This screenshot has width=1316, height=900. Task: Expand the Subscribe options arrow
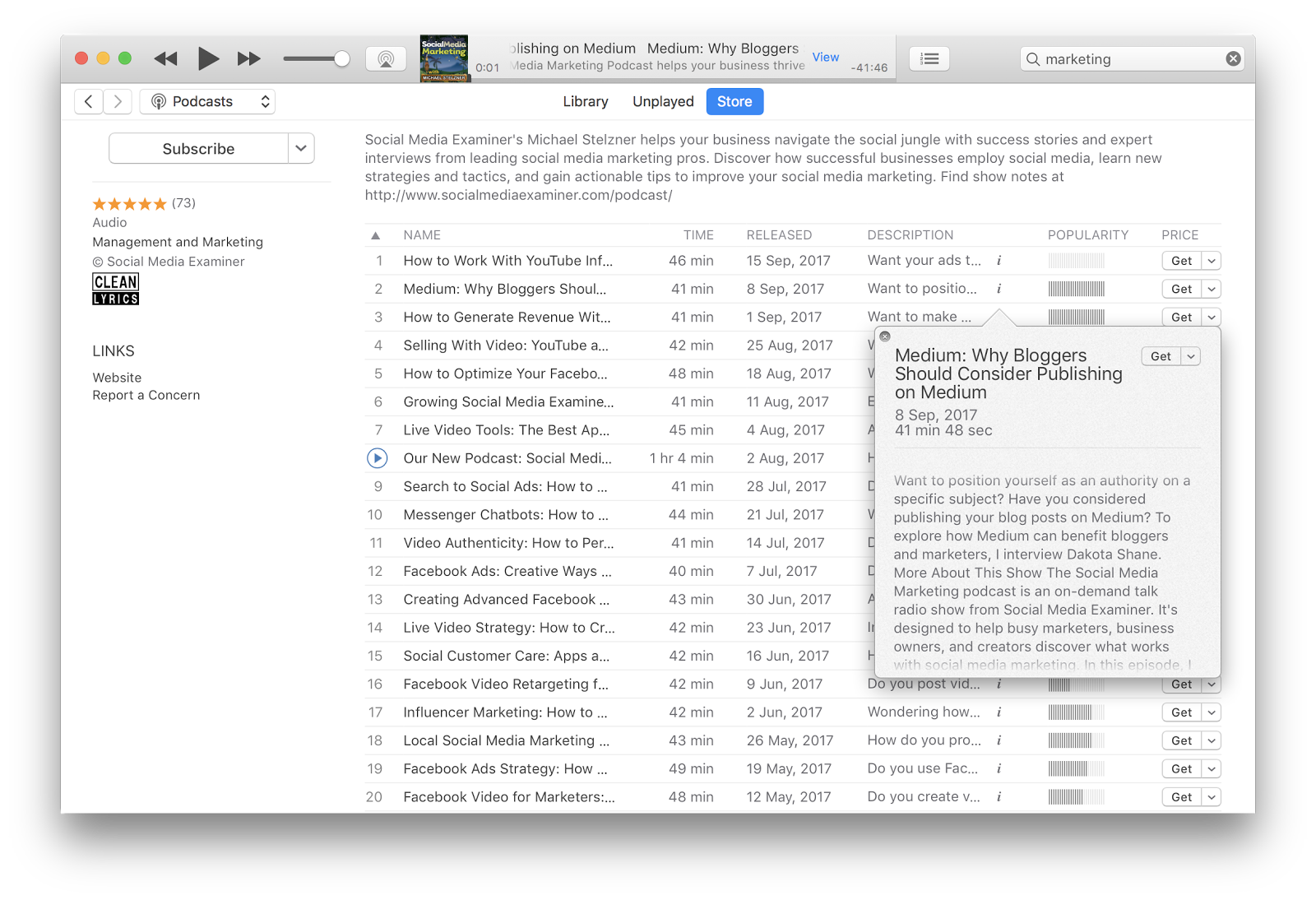301,149
